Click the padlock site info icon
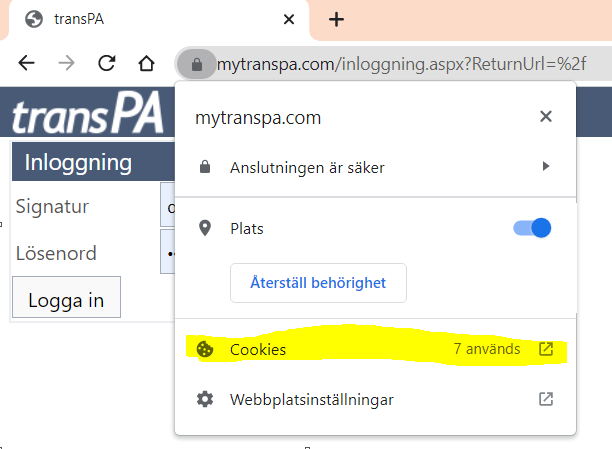 pyautogui.click(x=197, y=64)
